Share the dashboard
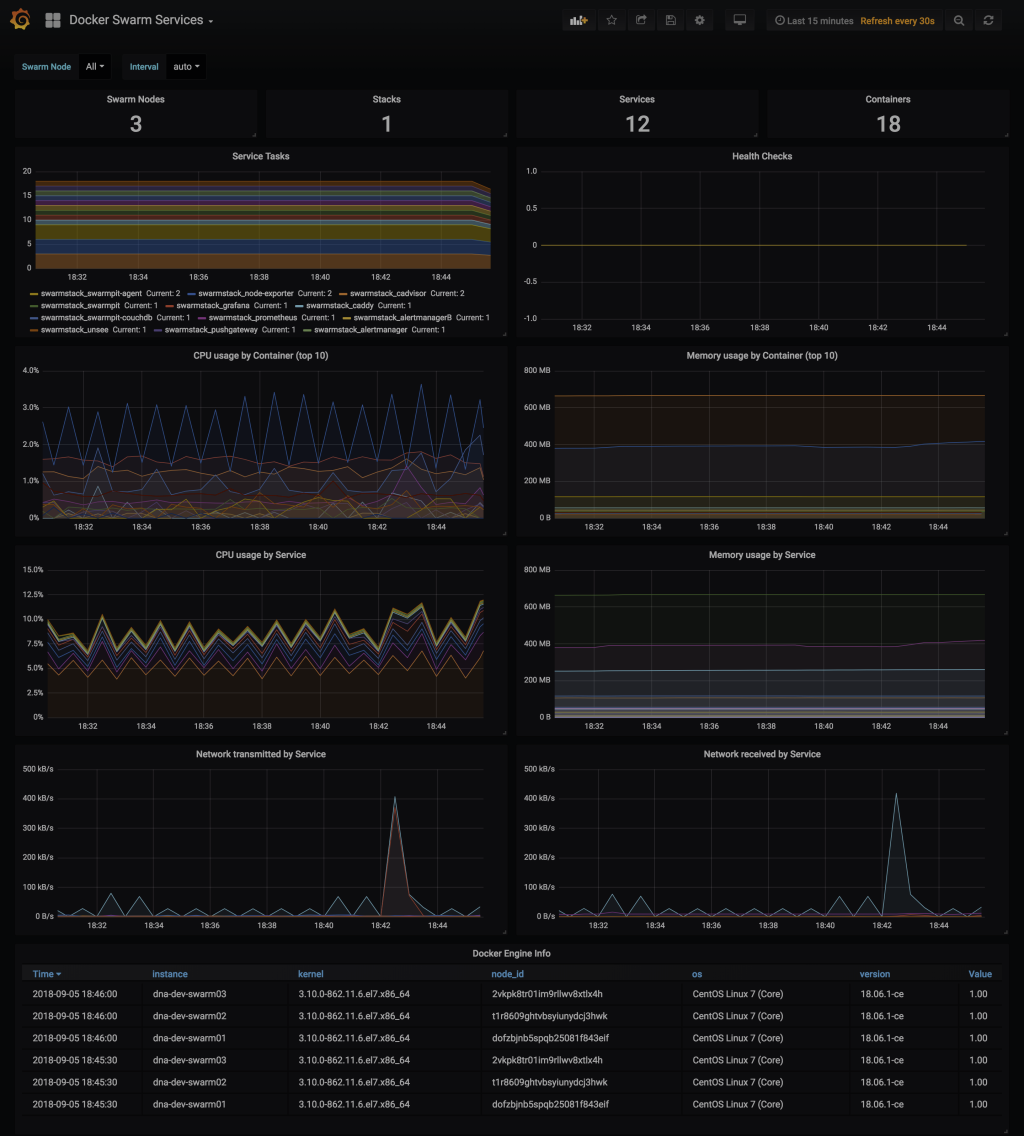This screenshot has height=1136, width=1024. 641,20
